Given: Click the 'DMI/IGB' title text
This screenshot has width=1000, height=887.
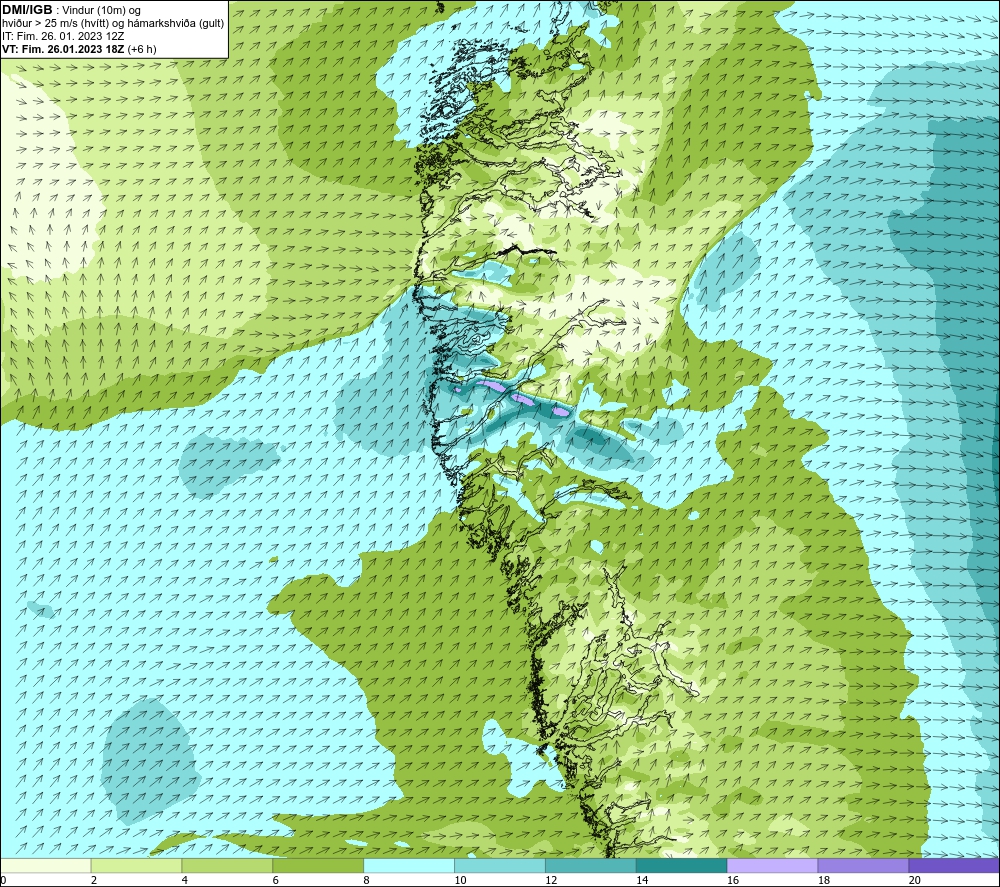Looking at the screenshot, I should coord(27,10).
